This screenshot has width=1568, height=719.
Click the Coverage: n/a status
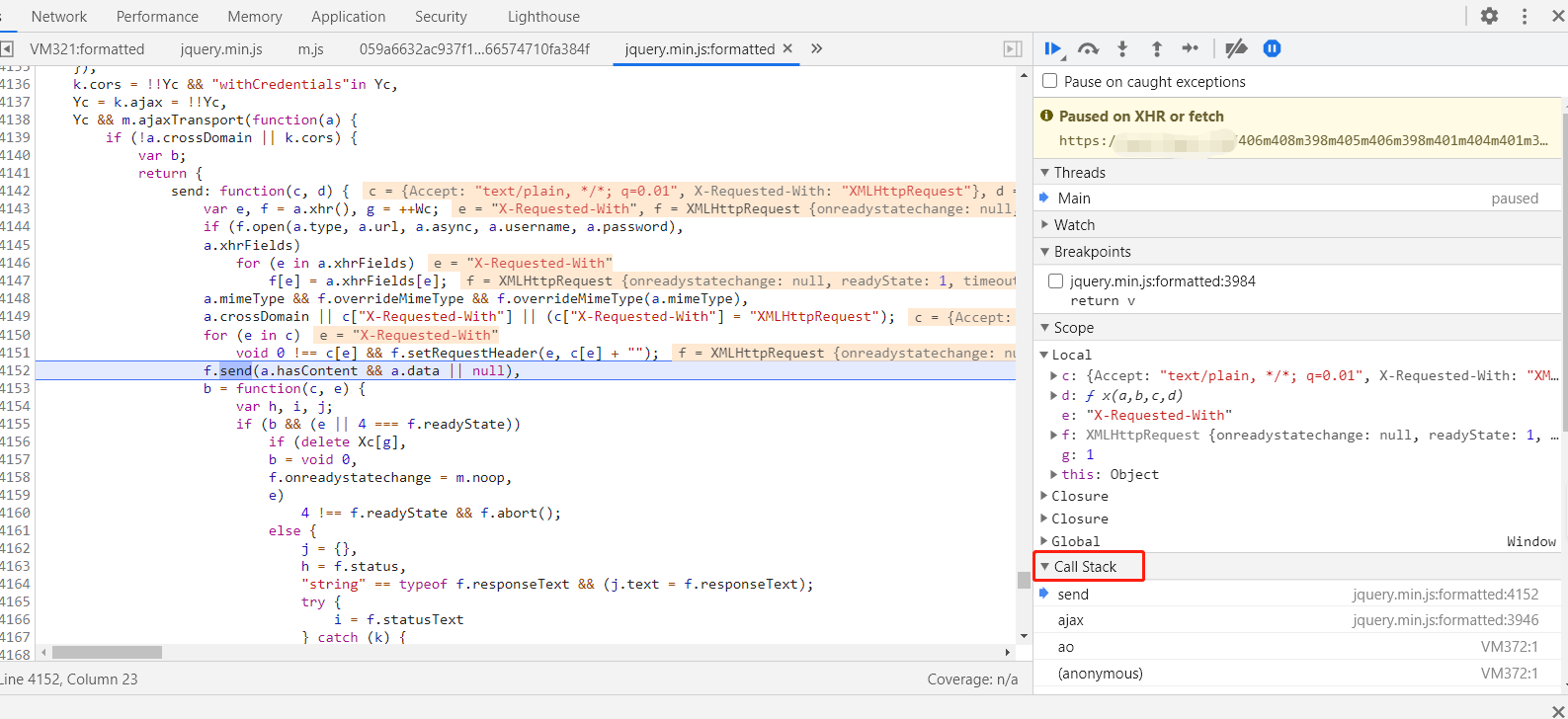pyautogui.click(x=972, y=679)
